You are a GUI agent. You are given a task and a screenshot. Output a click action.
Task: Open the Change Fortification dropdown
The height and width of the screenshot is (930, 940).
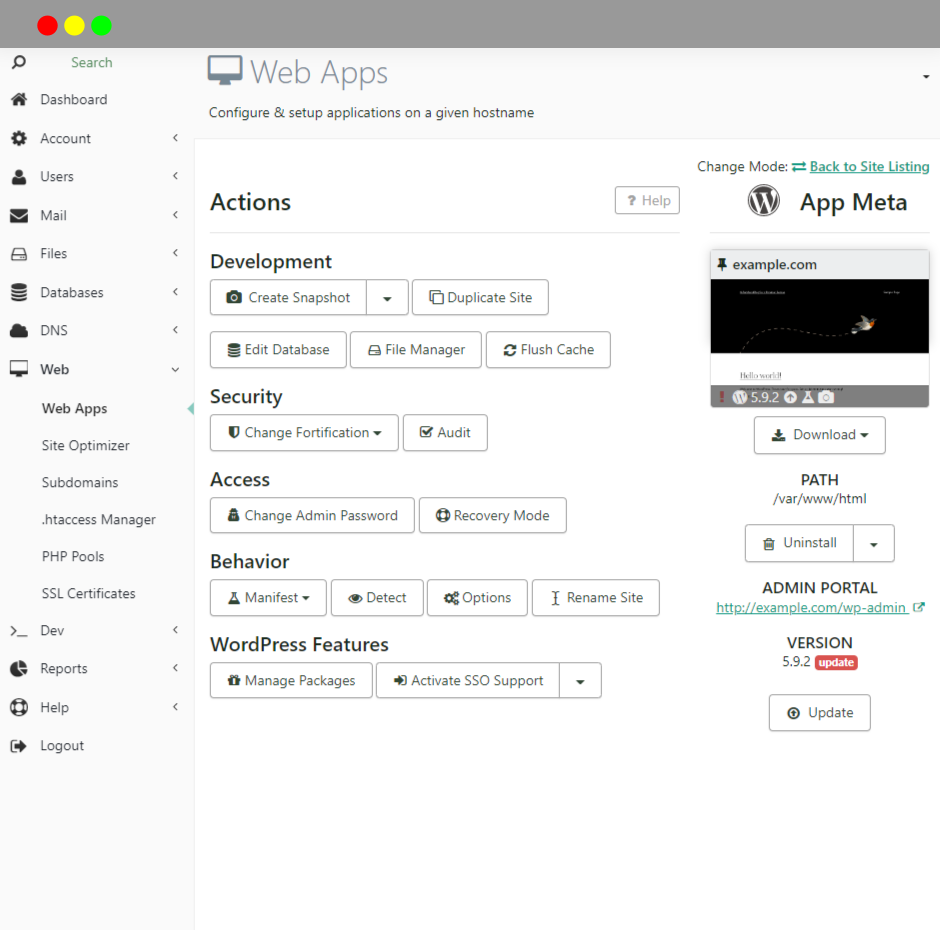point(305,433)
